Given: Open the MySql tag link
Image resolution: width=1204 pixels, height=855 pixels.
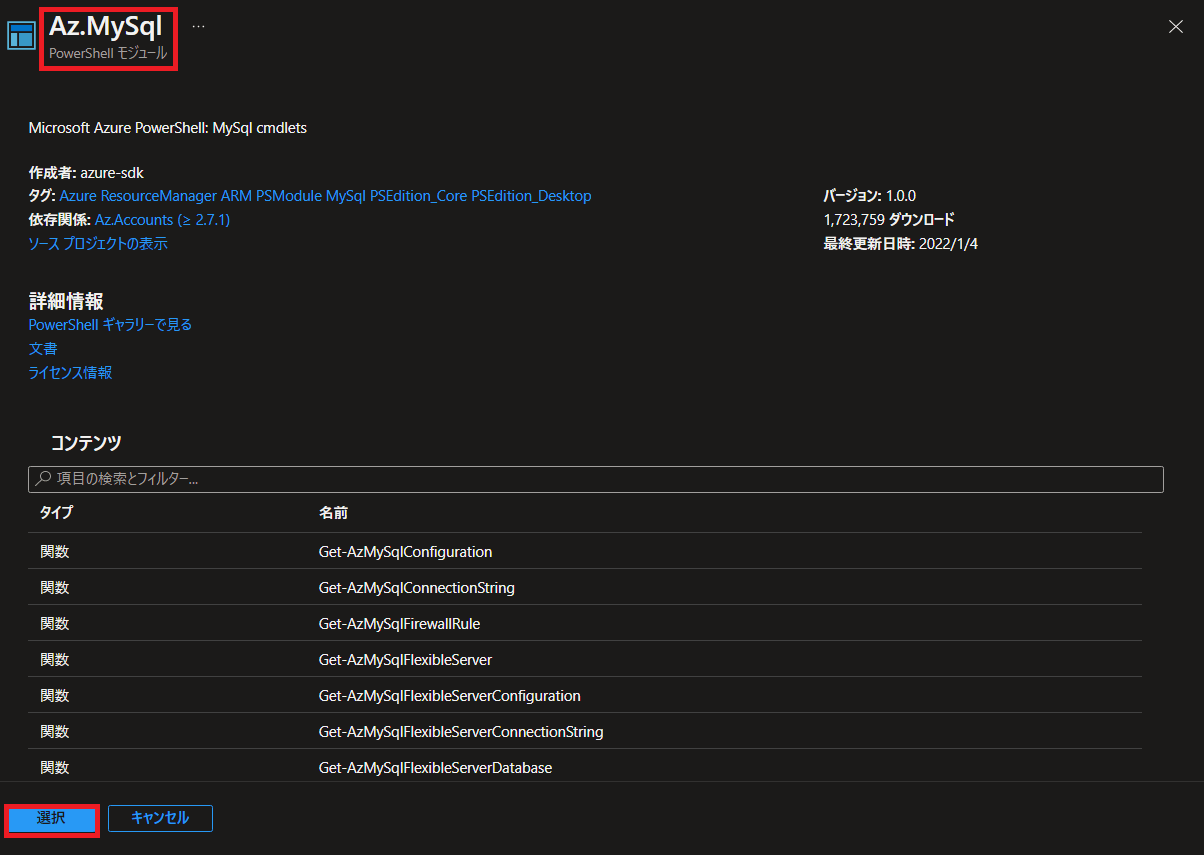Looking at the screenshot, I should [x=346, y=196].
